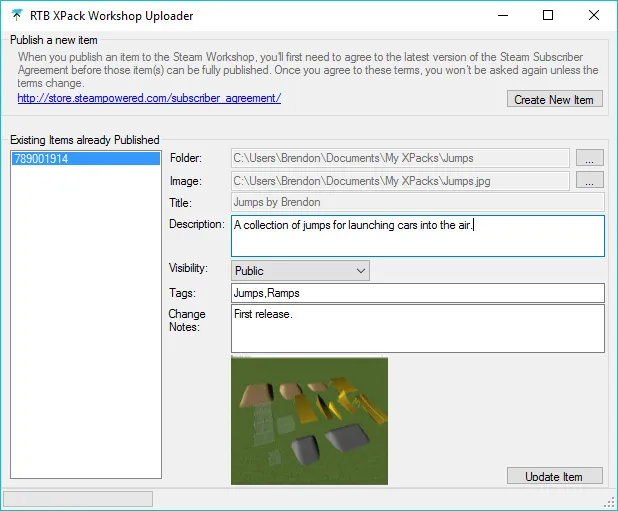Click the Image path field
The height and width of the screenshot is (511, 618).
400,181
